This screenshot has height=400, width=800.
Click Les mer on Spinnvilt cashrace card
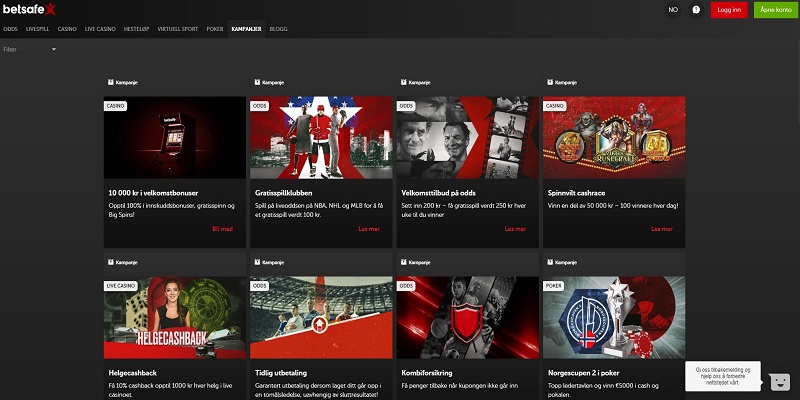[x=662, y=229]
